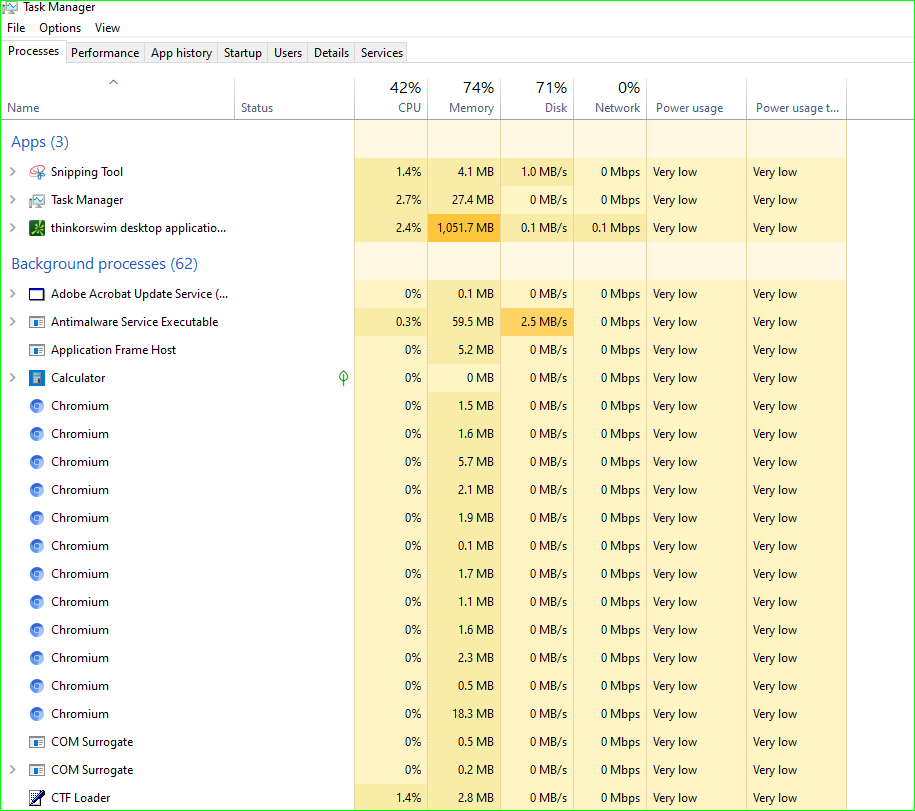Click the 1.0 MB/s disk value

(544, 172)
